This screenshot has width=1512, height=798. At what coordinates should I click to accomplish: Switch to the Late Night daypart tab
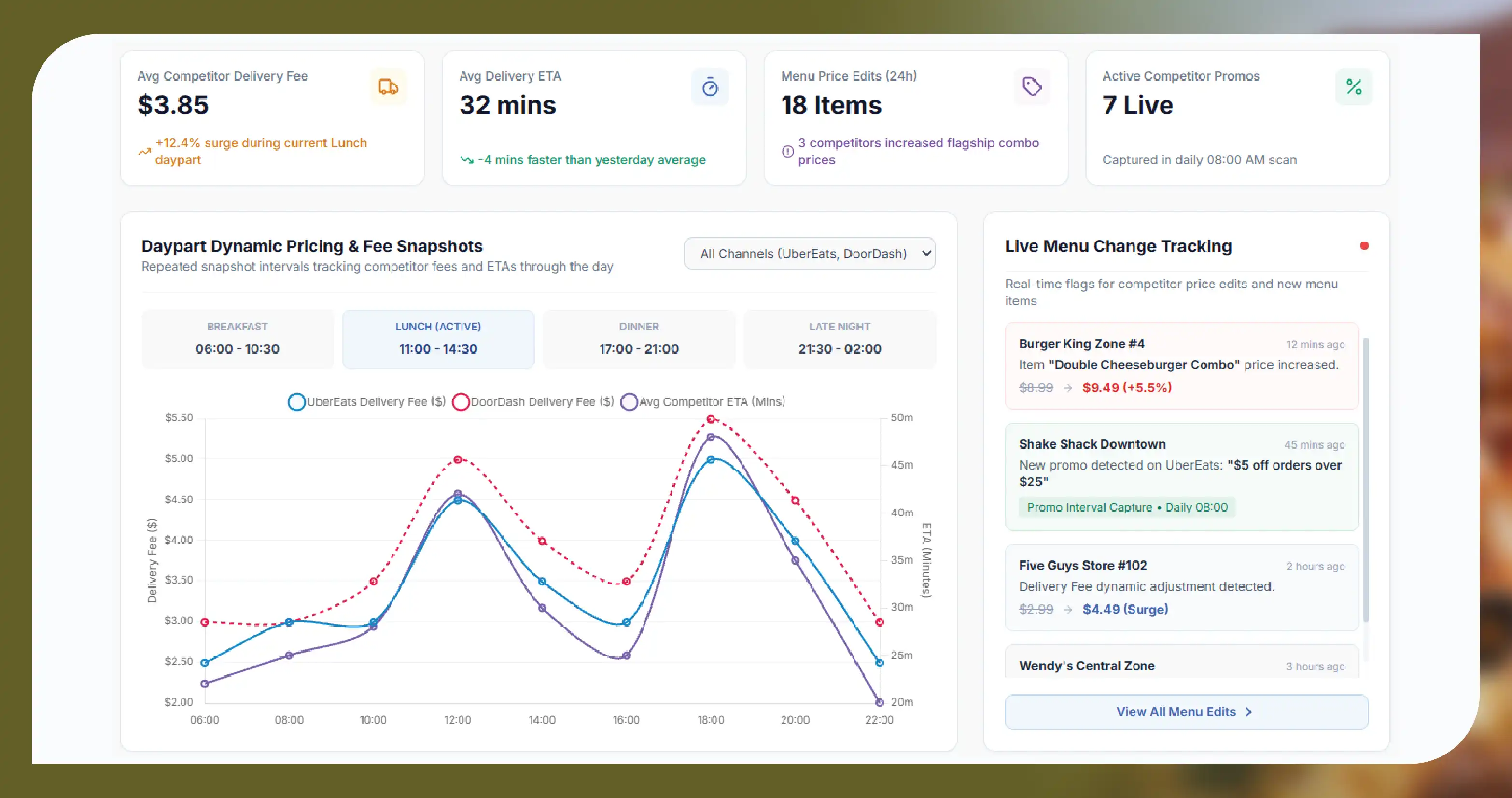click(840, 339)
